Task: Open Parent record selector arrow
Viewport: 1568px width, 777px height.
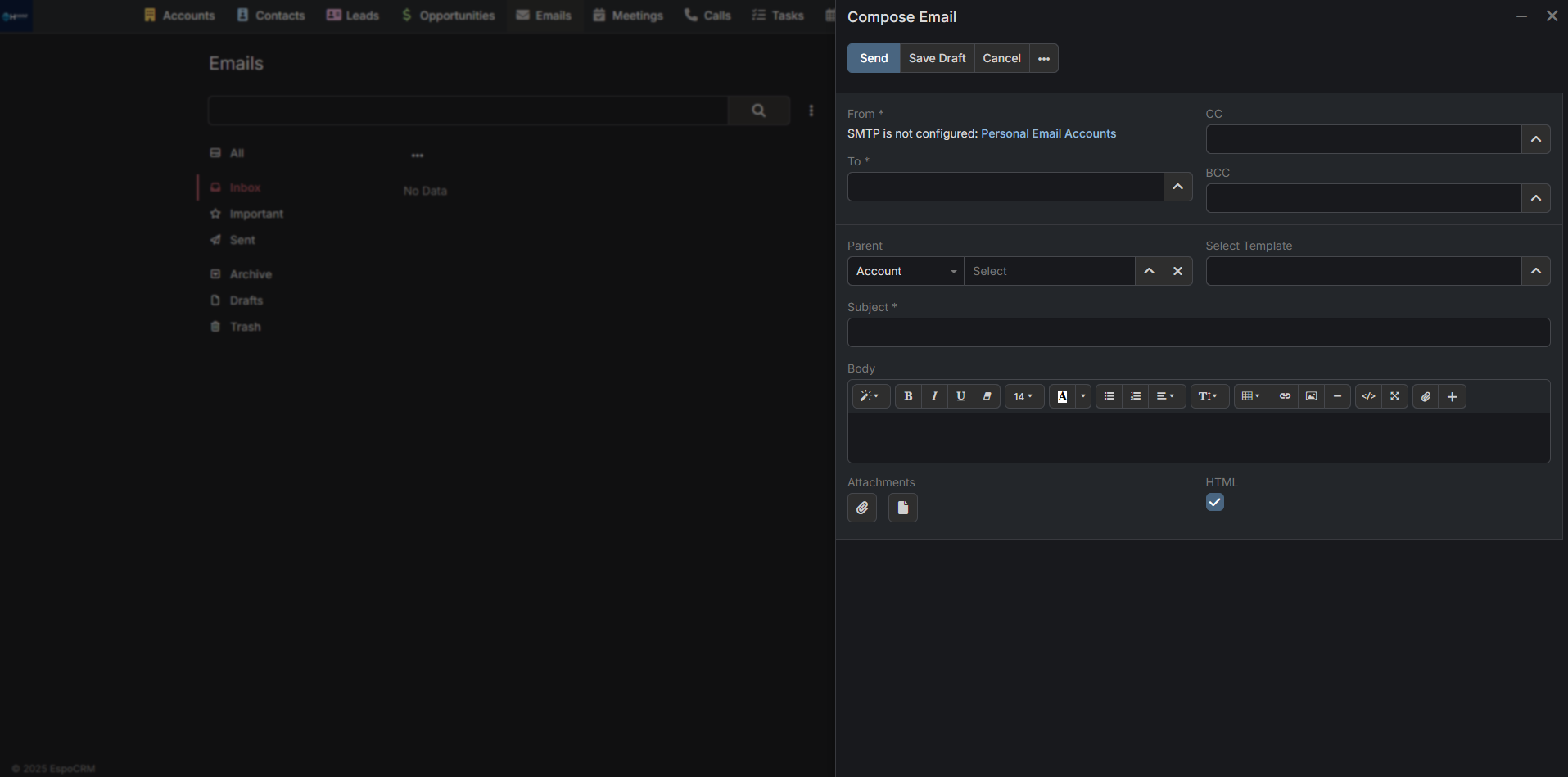Action: (x=1150, y=271)
